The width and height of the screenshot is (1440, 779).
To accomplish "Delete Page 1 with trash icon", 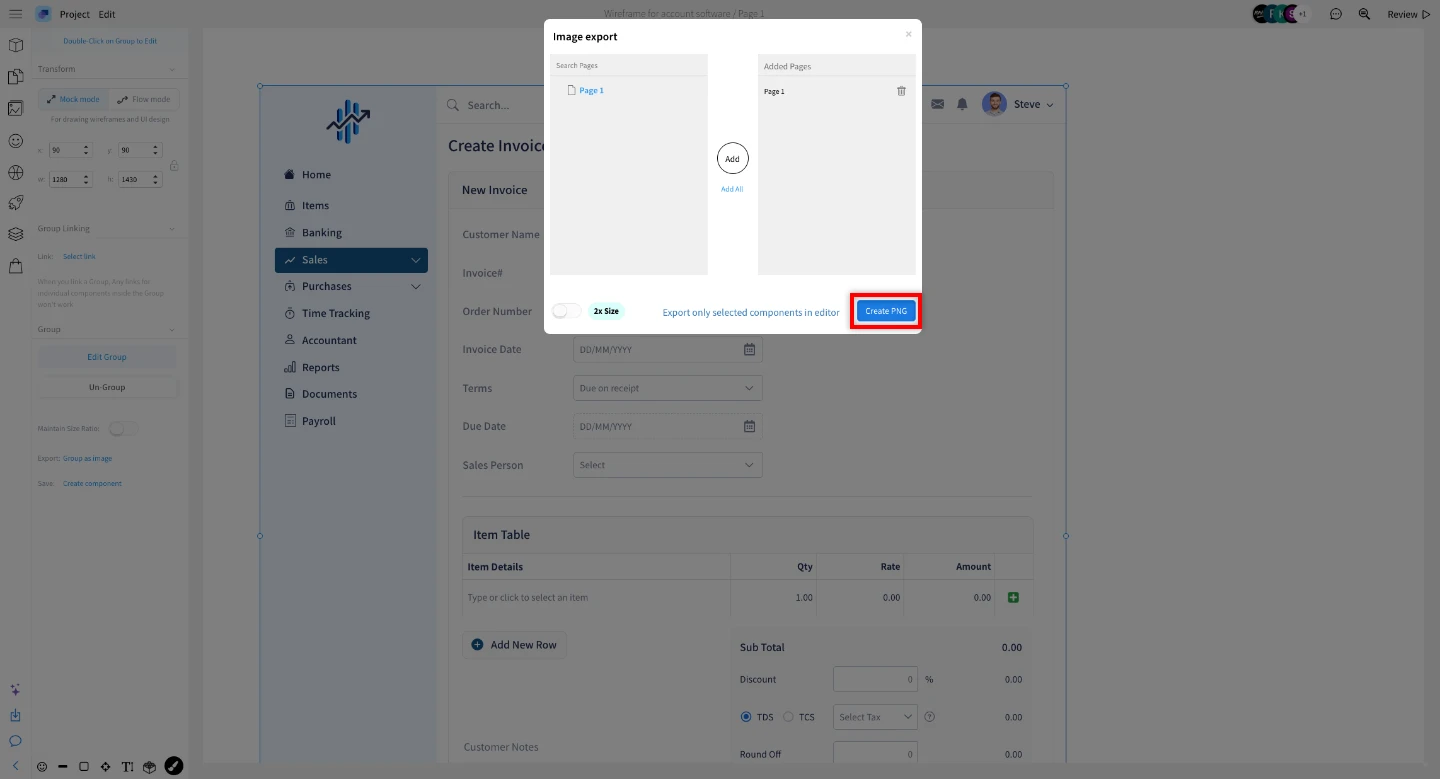I will click(x=901, y=91).
